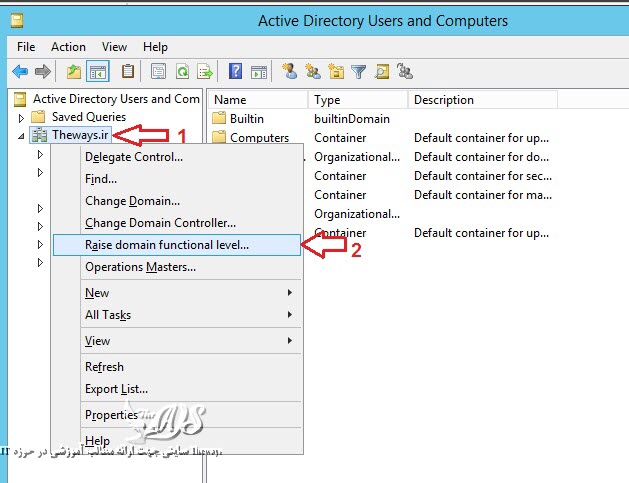629x483 pixels.
Task: Toggle Show/Hide Console Tree icon
Action: coord(98,71)
